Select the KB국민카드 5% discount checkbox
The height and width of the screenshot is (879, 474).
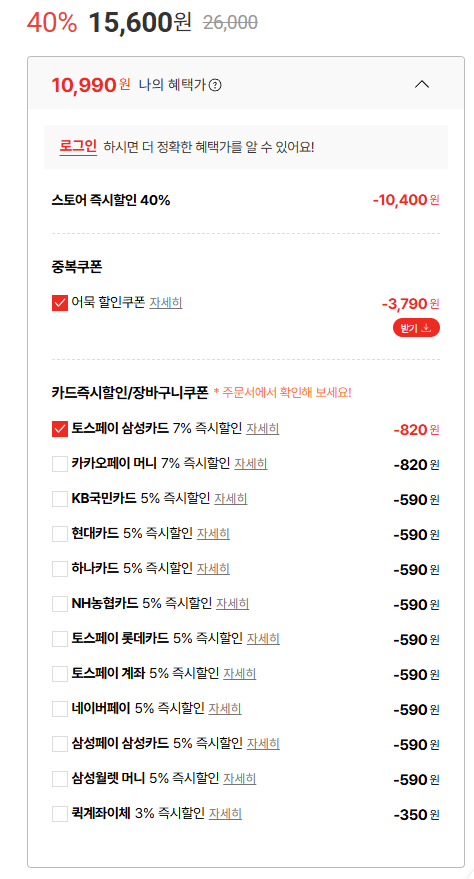(60, 498)
